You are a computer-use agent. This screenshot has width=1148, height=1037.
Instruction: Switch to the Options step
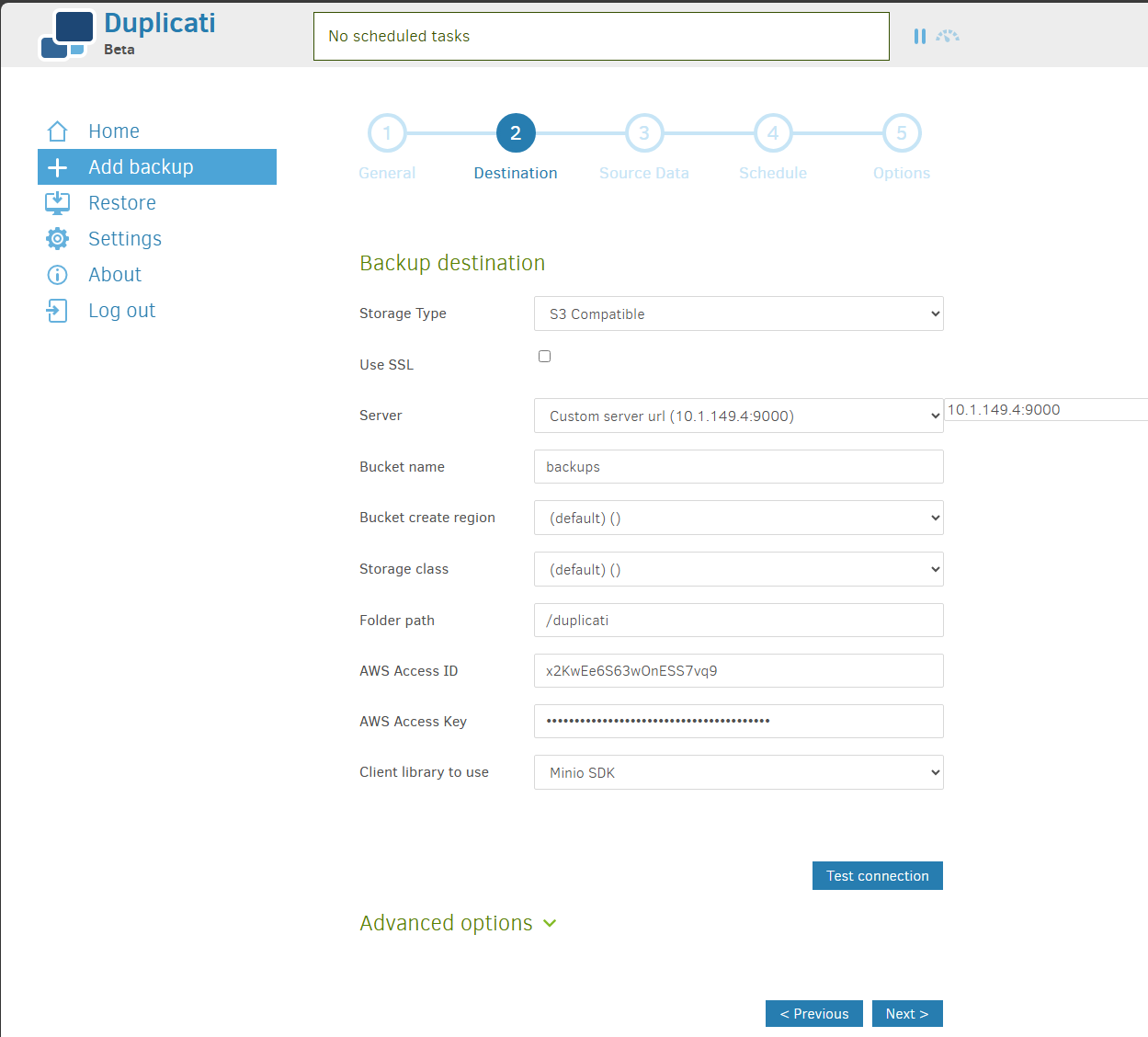[x=902, y=132]
